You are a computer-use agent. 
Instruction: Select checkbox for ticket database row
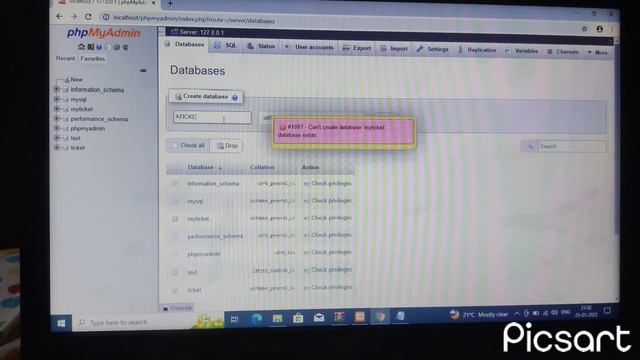[x=175, y=290]
